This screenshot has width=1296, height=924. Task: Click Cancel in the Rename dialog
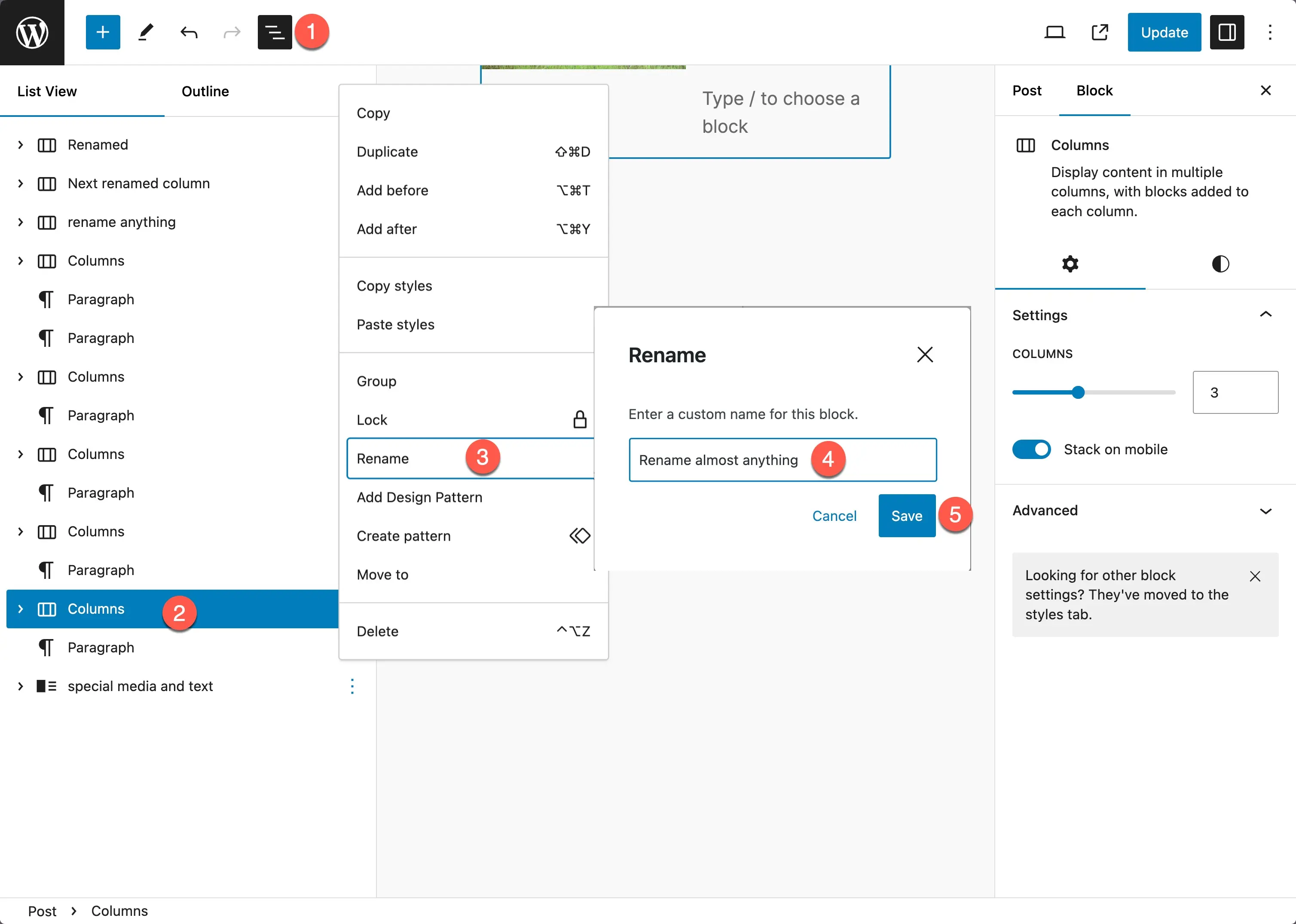tap(834, 515)
